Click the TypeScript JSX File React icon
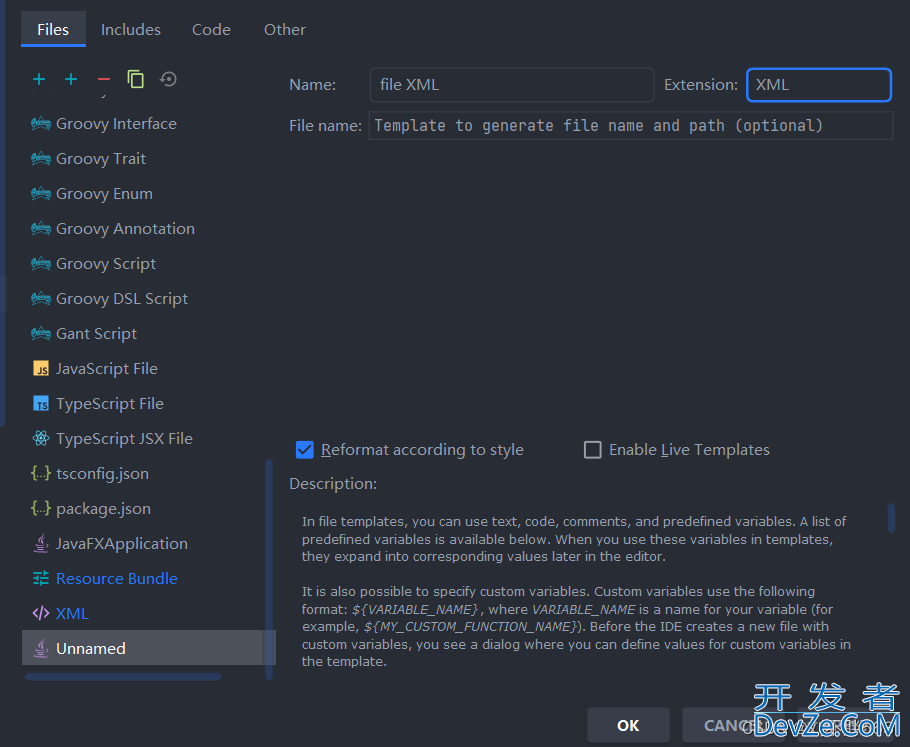 (41, 438)
